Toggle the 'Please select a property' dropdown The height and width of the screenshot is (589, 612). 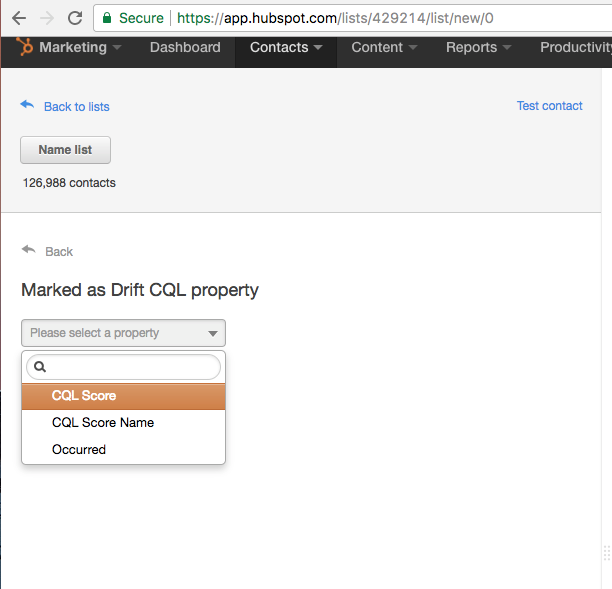(123, 333)
